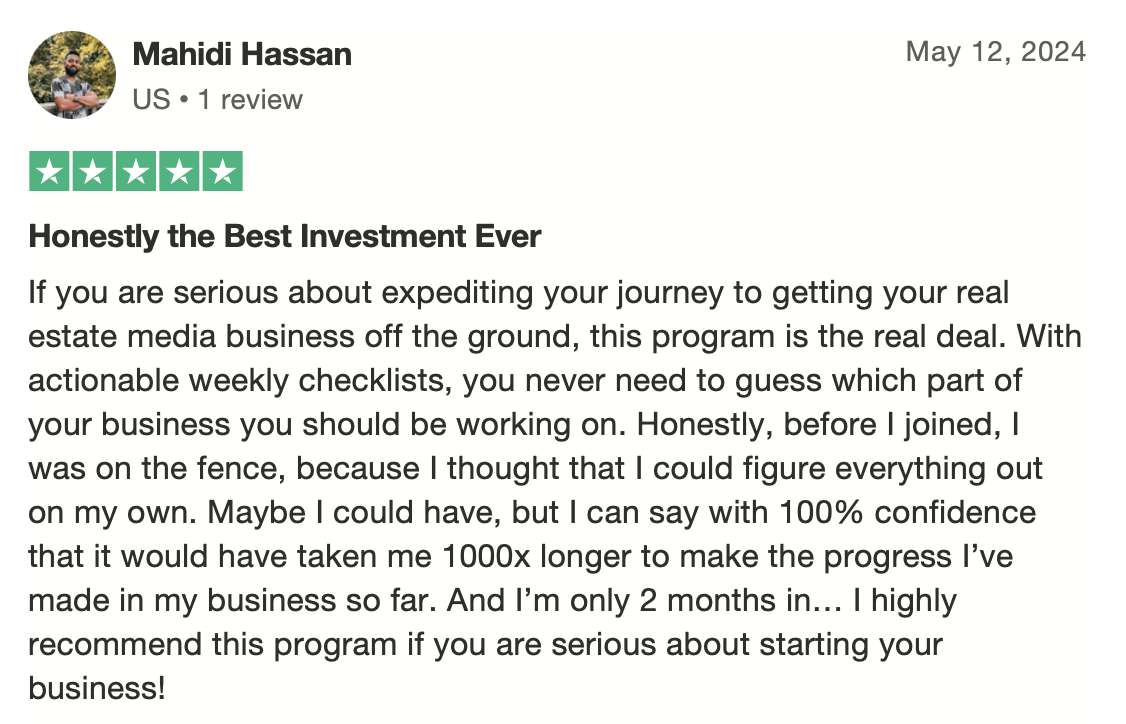Open the reviewer's '1 review' count
This screenshot has height=724, width=1126.
251,100
